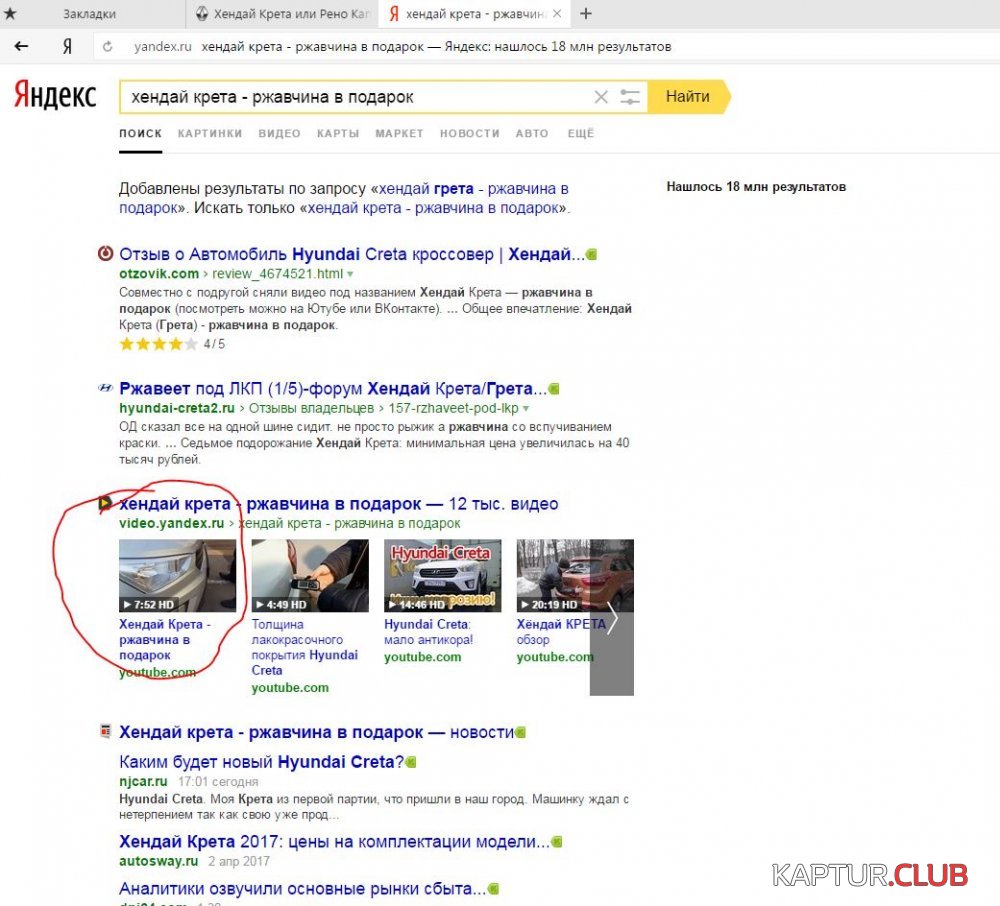Open 'Ржавеет под ЛКП (1/5)-форум' result
Viewport: 1000px width, 906px height.
333,388
